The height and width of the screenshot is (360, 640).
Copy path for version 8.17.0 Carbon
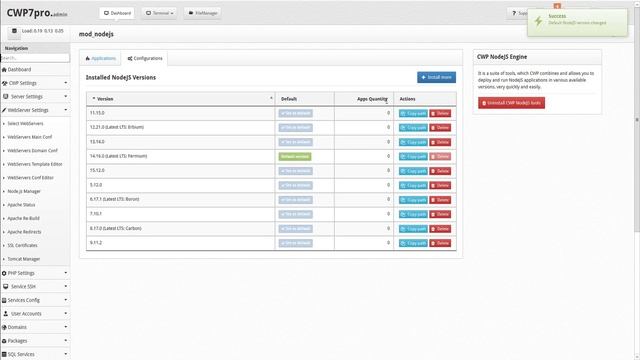(x=413, y=229)
